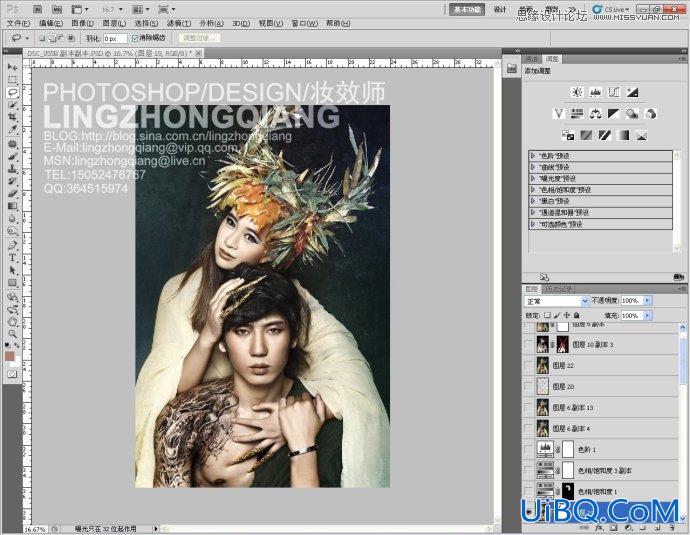Expand the "色相/饱和度" presets list
The height and width of the screenshot is (535, 690).
pyautogui.click(x=533, y=190)
